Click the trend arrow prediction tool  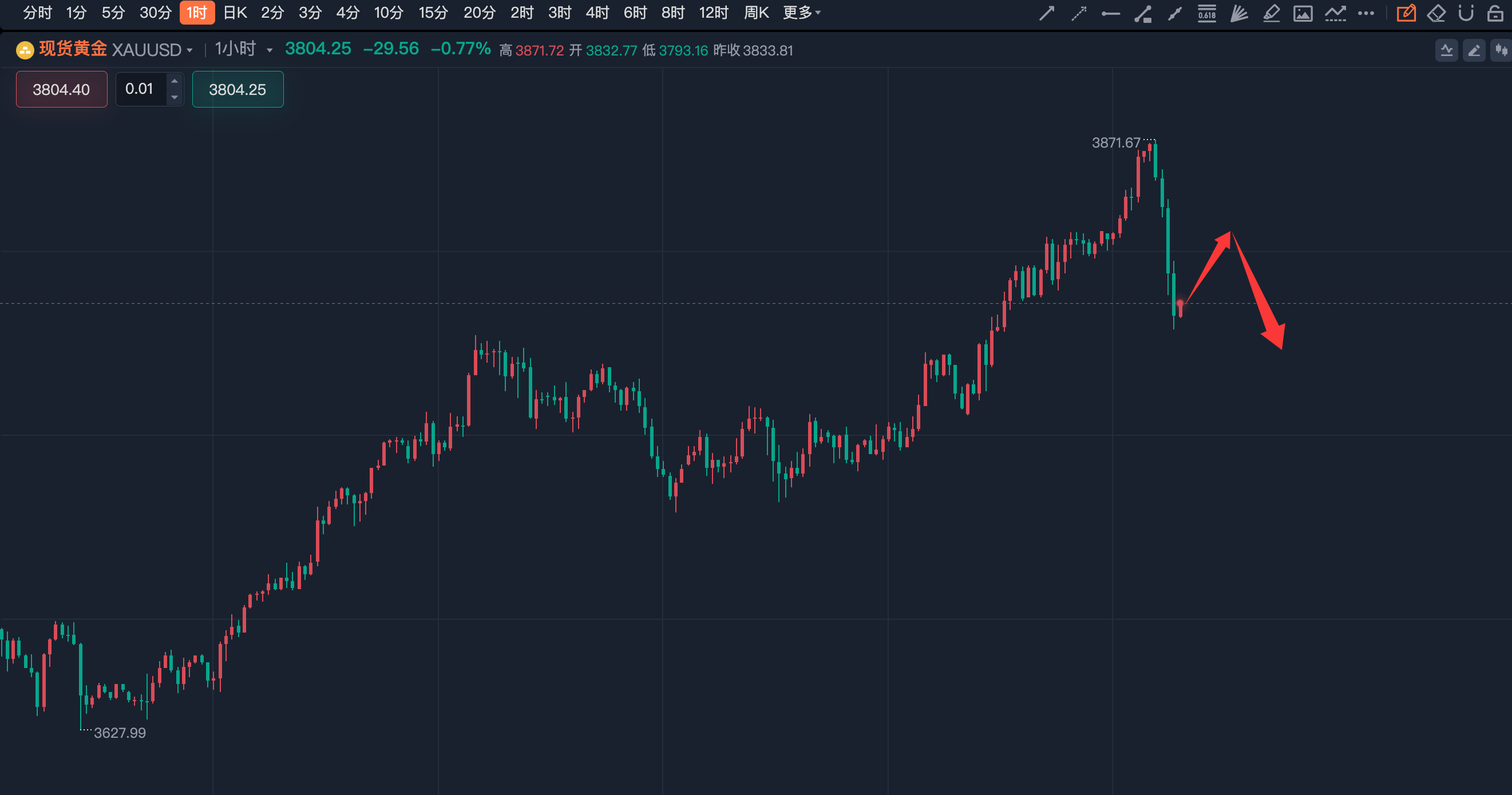pos(1335,13)
